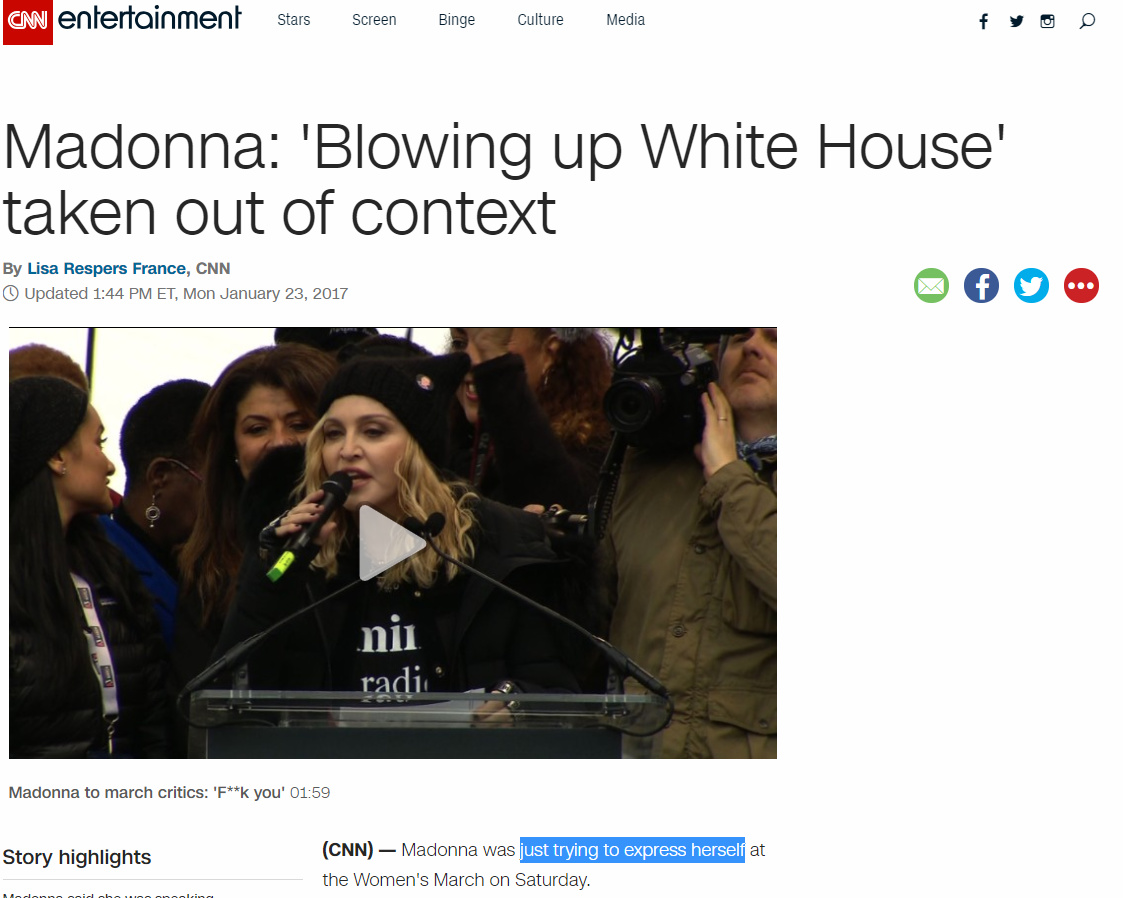Image resolution: width=1123 pixels, height=898 pixels.
Task: Click the search magnifier icon
Action: point(1087,21)
